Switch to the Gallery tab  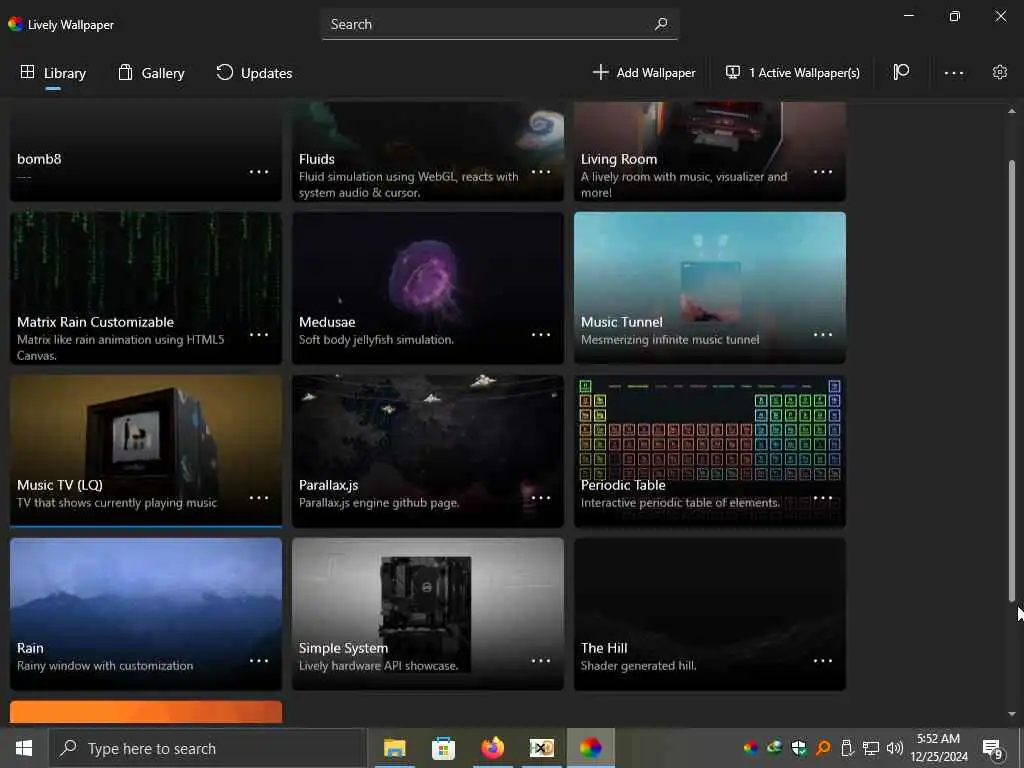(152, 72)
